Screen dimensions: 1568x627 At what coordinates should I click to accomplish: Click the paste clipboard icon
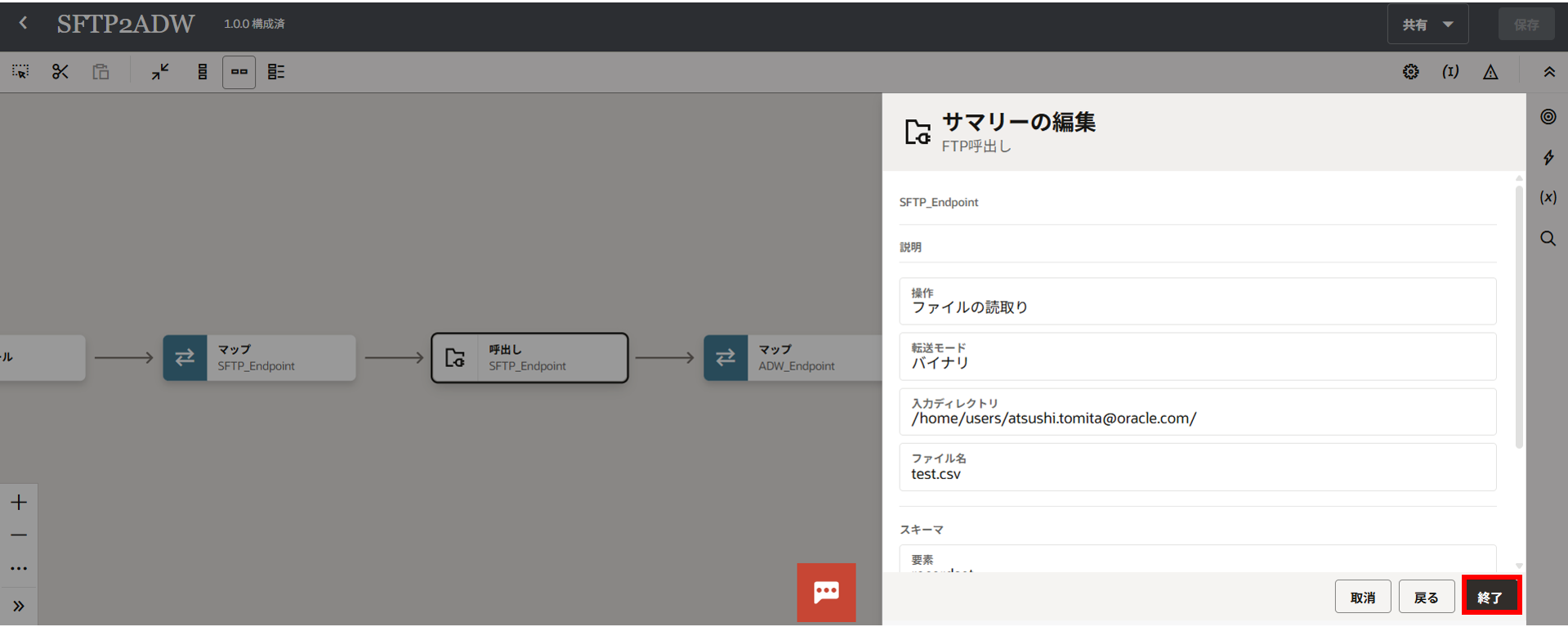tap(101, 72)
